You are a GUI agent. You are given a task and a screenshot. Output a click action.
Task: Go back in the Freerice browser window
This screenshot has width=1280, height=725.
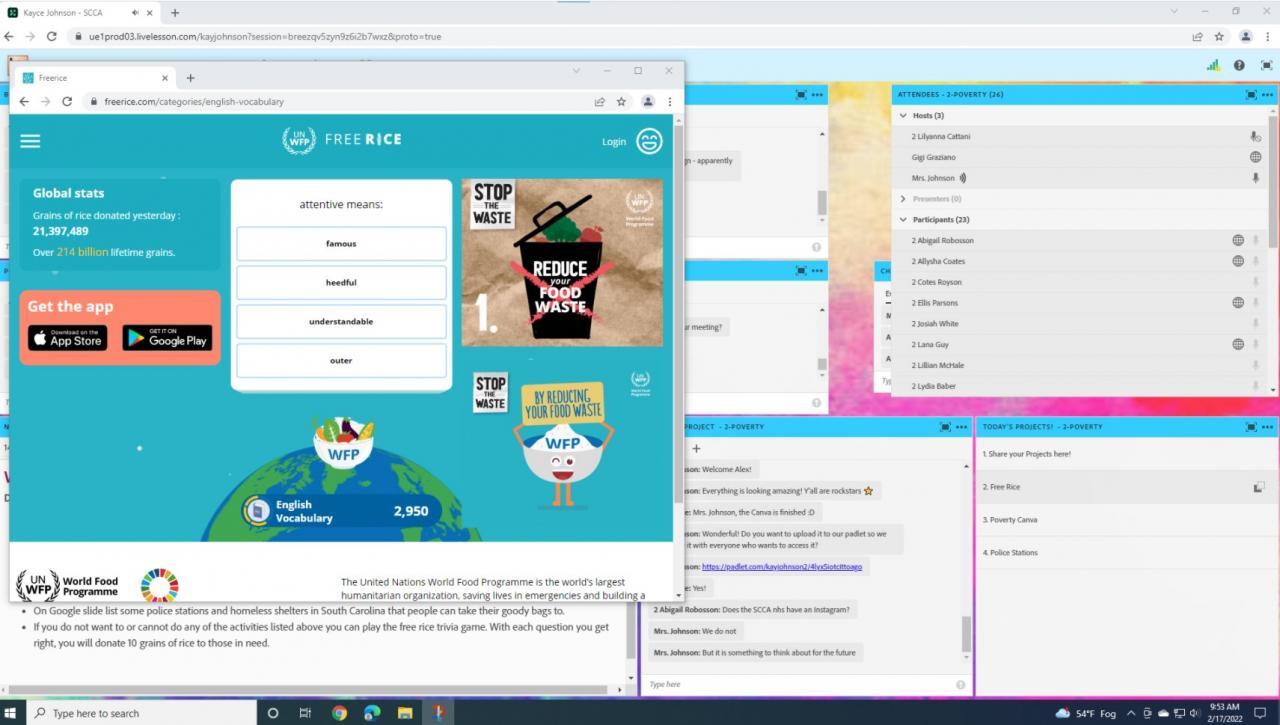(24, 101)
